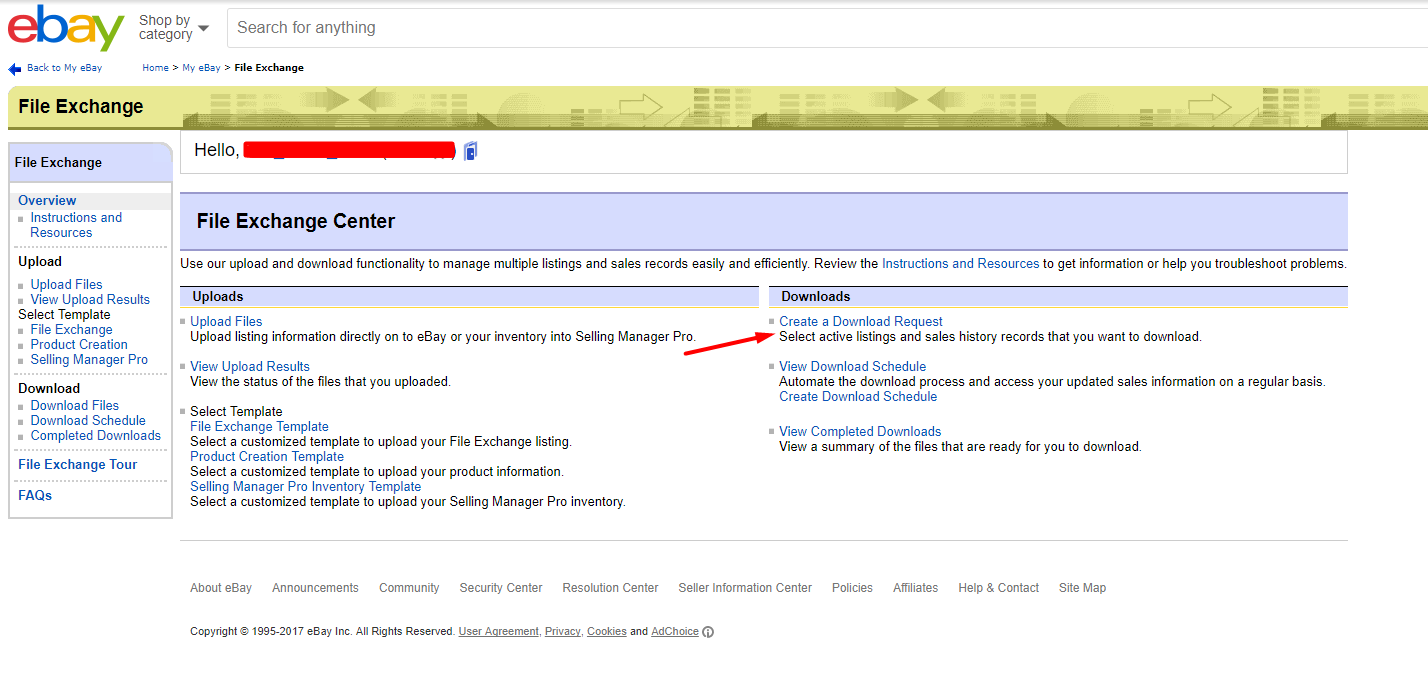Open Download Schedule in the sidebar

pyautogui.click(x=88, y=421)
